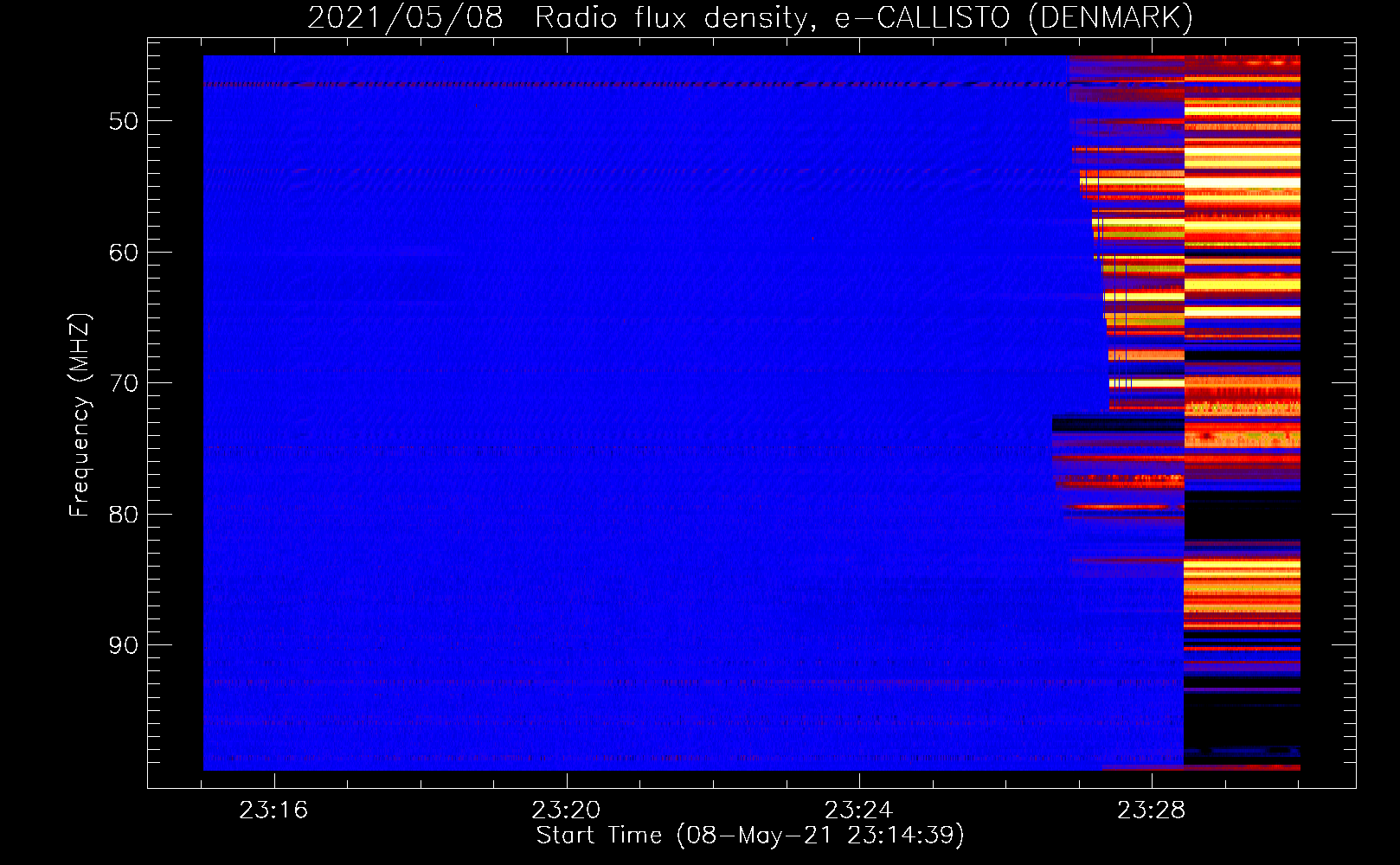Viewport: 1400px width, 865px height.
Task: Click the date '2021/05/08' in the title
Action: [405, 17]
